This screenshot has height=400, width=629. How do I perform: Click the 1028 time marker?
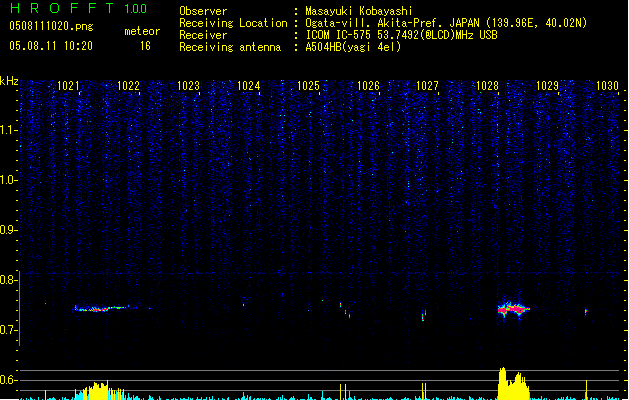pos(487,85)
